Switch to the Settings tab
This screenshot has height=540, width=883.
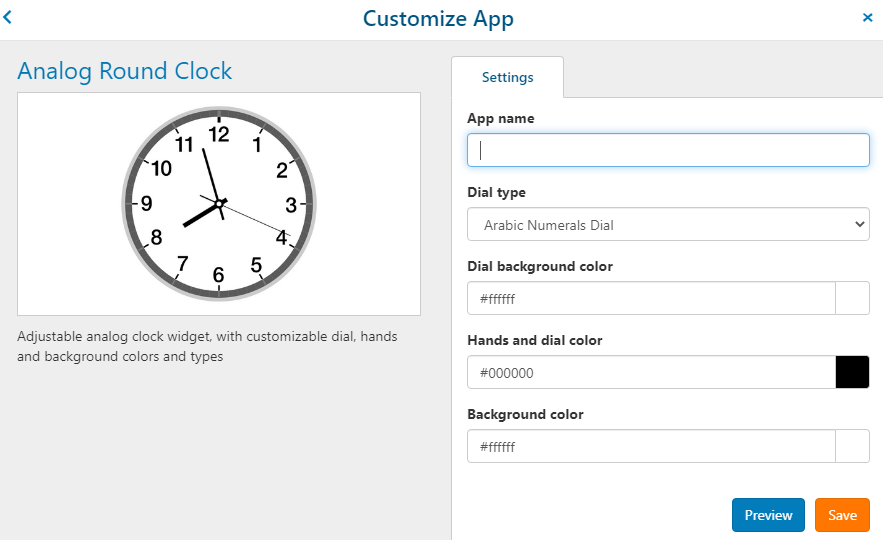(x=507, y=77)
